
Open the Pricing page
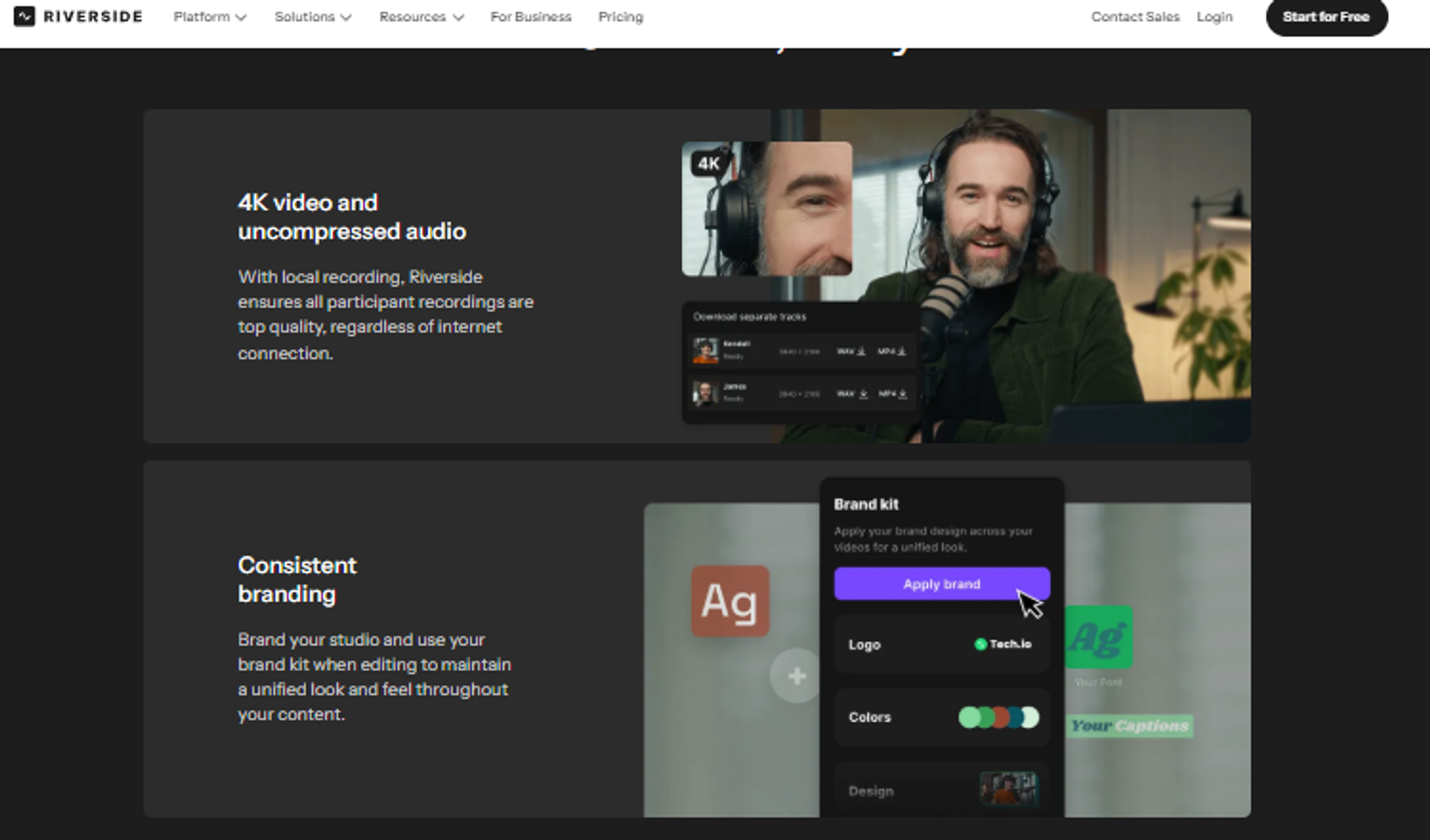click(620, 16)
